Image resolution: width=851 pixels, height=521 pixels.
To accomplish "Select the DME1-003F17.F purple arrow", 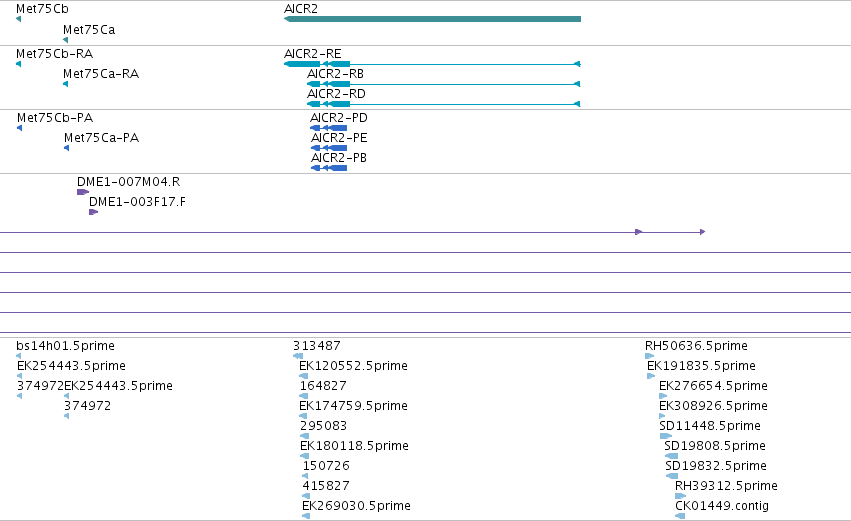I will click(x=93, y=212).
